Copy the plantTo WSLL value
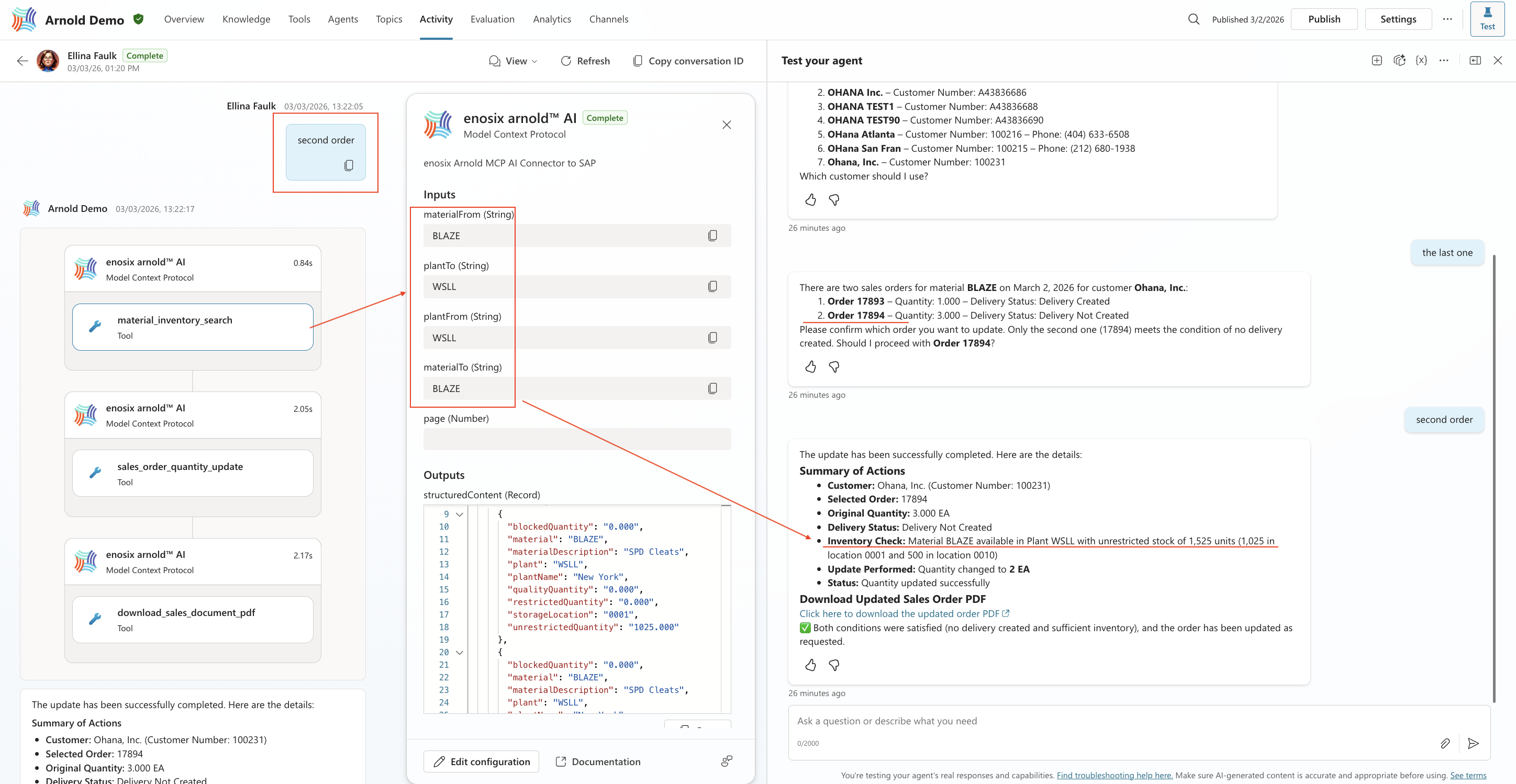Screen dimensions: 1516x784 click(x=712, y=287)
